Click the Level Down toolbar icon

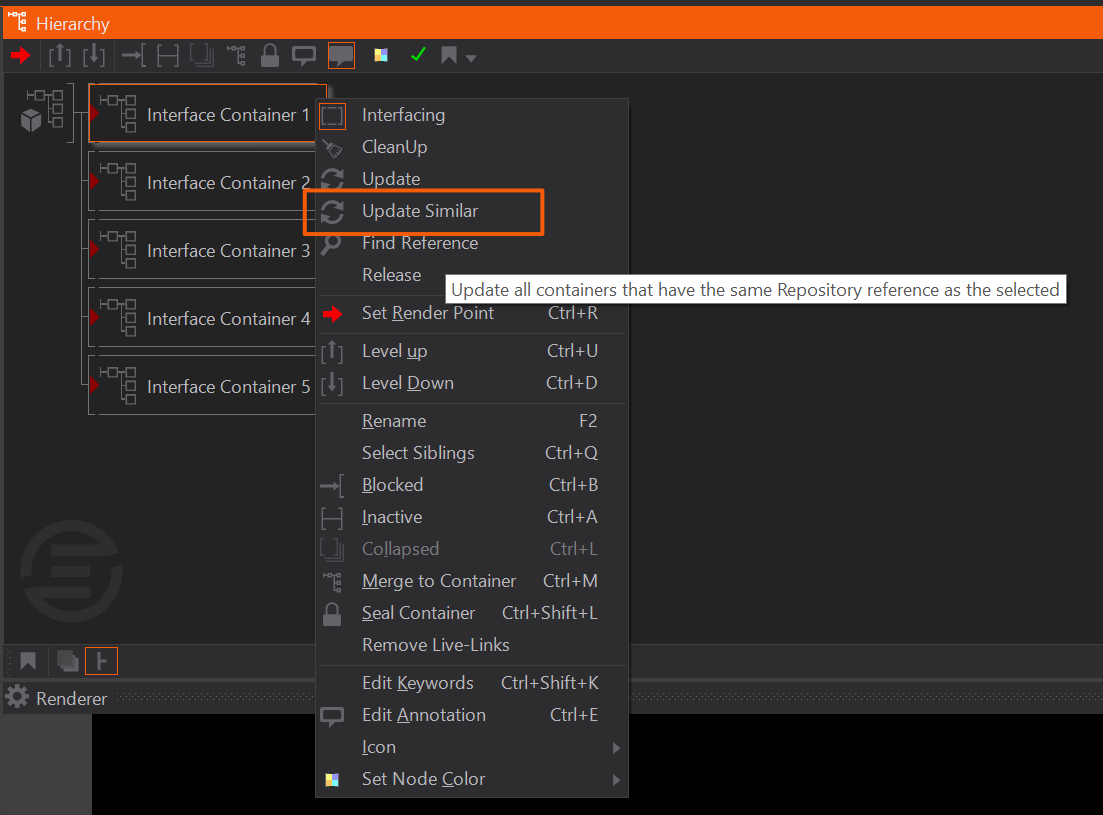click(x=94, y=55)
